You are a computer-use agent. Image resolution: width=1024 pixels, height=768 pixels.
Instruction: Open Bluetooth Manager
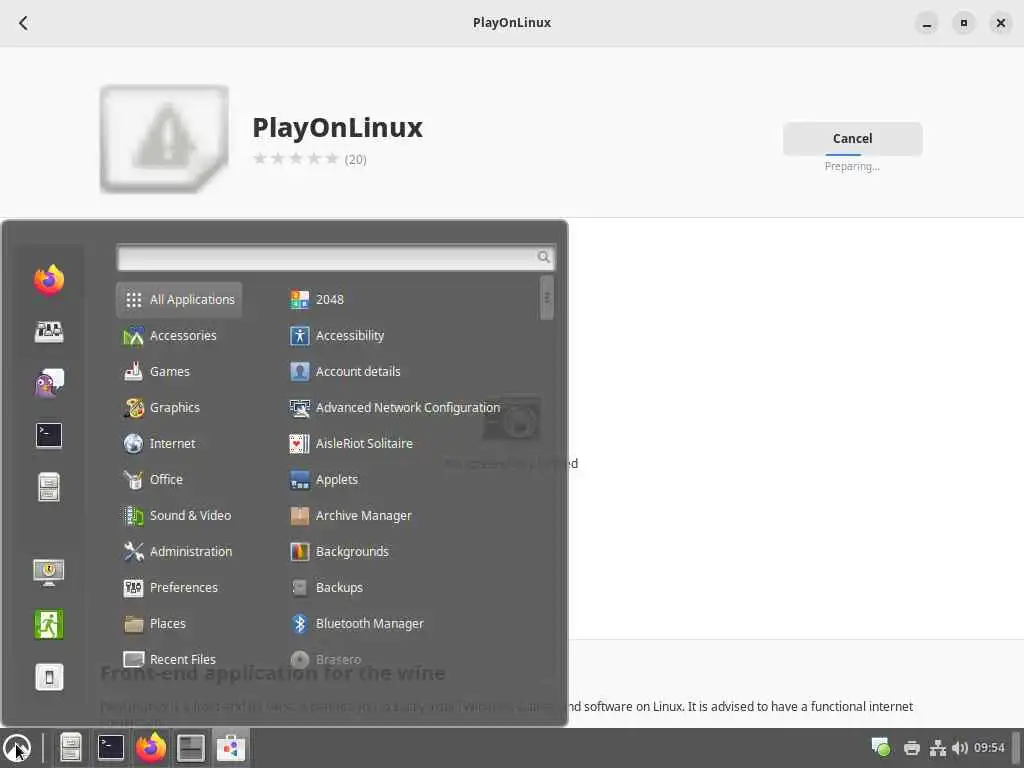point(357,623)
